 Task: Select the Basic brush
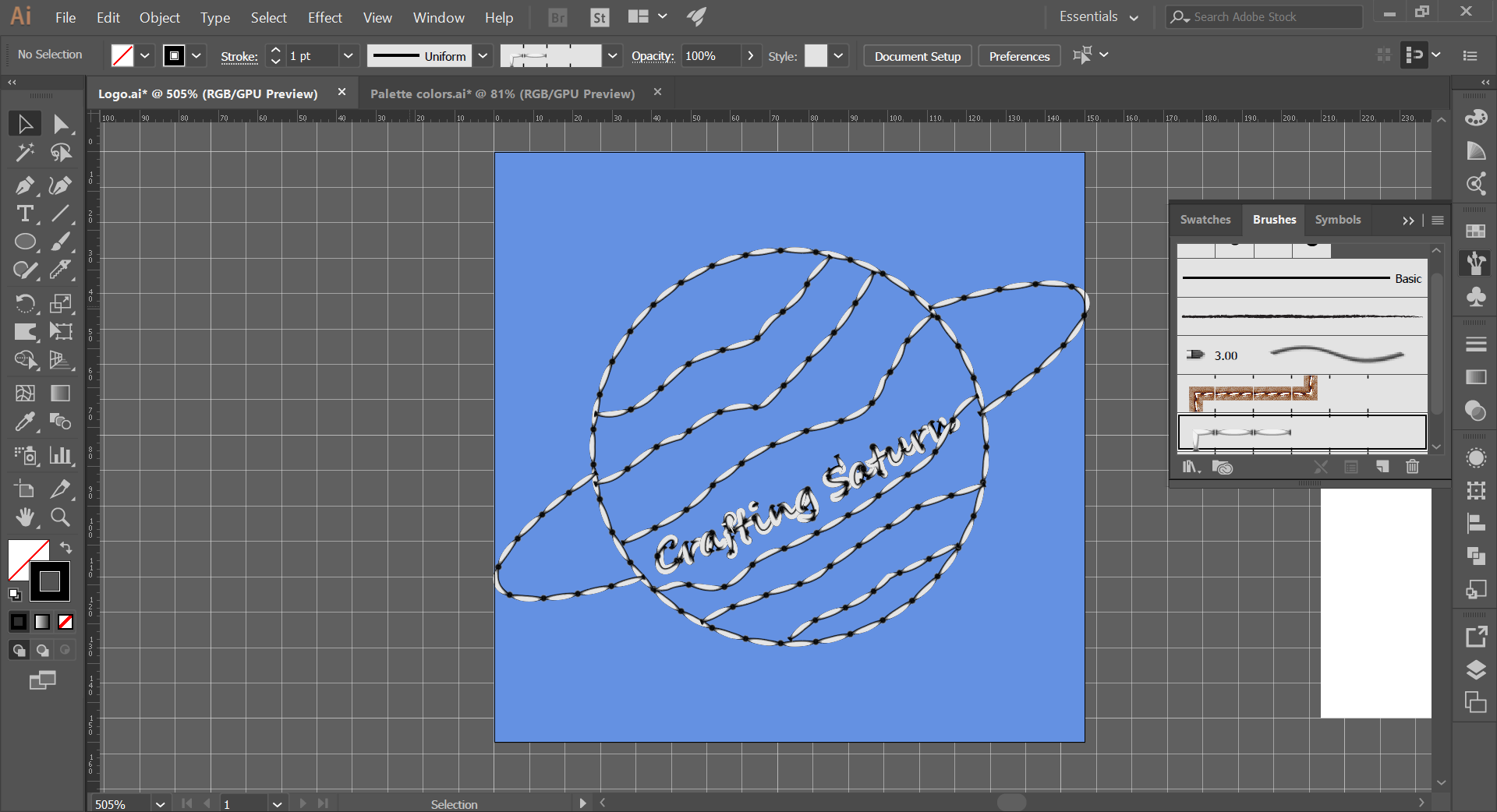point(1302,278)
